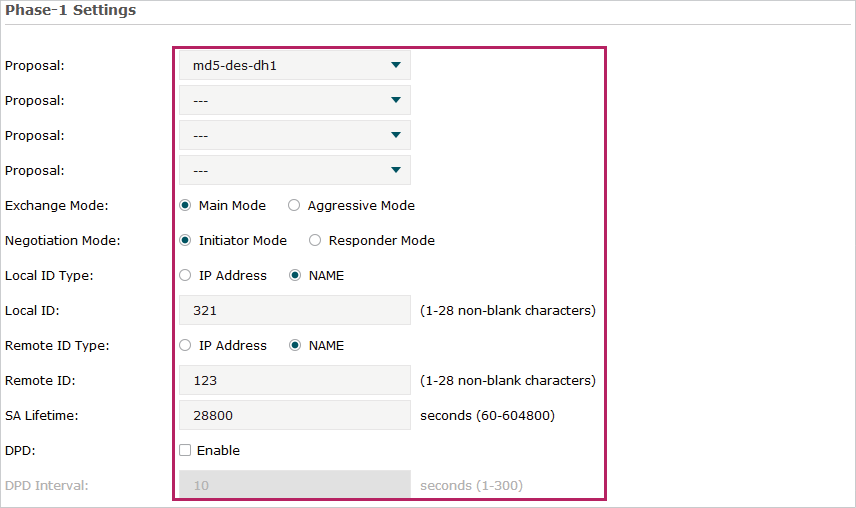Expand the fourth Proposal dropdown
The width and height of the screenshot is (856, 508).
click(x=294, y=171)
